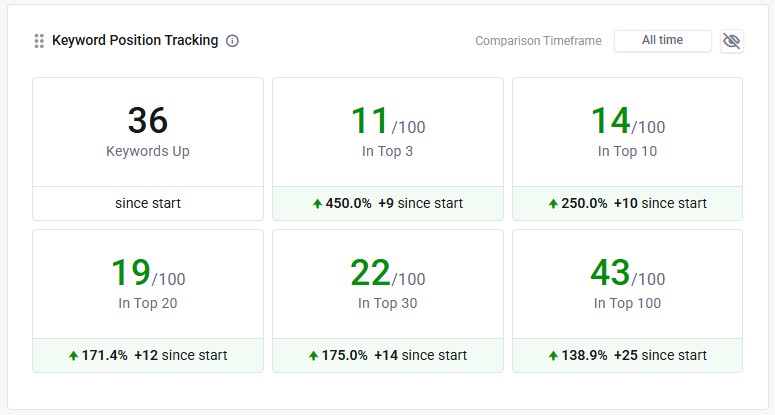Click the green up arrow in Top 100 card
Image resolution: width=775 pixels, height=415 pixels.
[x=553, y=355]
